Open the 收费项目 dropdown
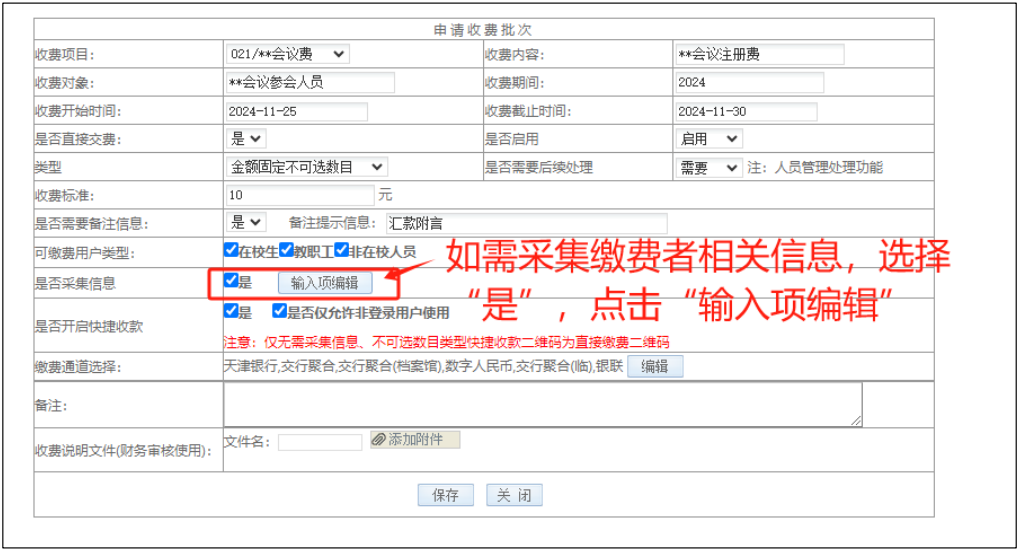 coord(288,54)
